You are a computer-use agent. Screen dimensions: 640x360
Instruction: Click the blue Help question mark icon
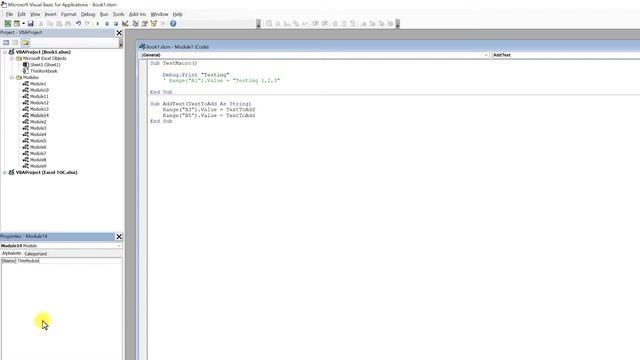[x=173, y=24]
